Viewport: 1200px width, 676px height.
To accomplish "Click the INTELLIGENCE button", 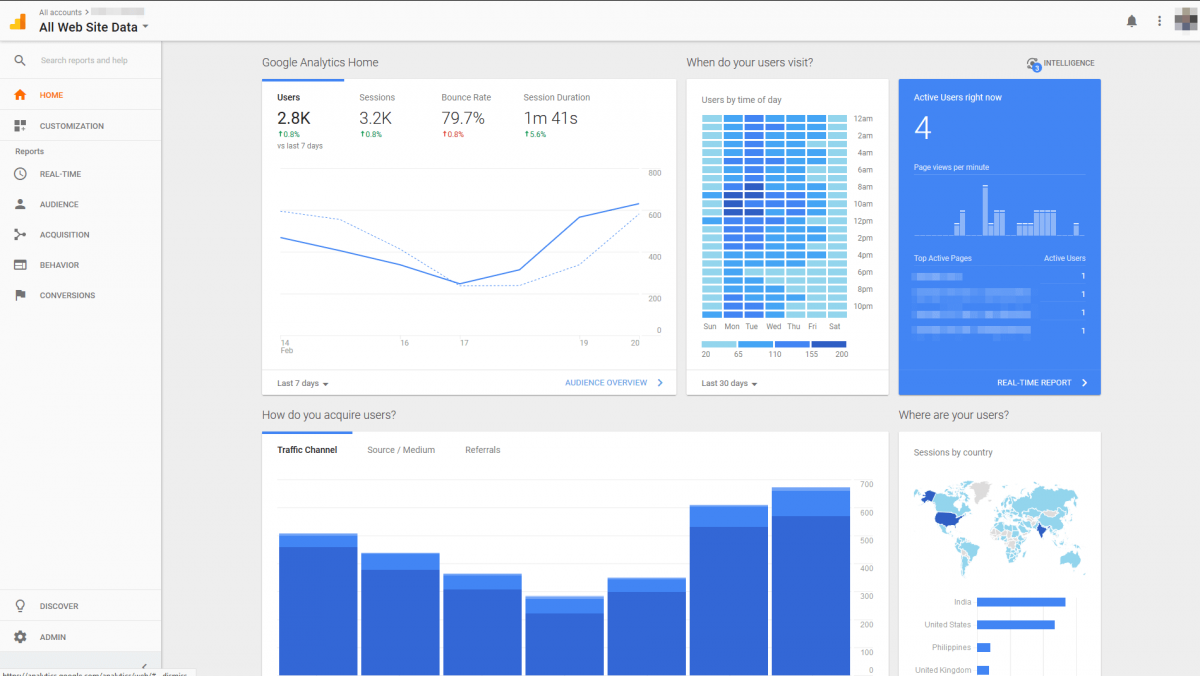I will click(x=1060, y=64).
